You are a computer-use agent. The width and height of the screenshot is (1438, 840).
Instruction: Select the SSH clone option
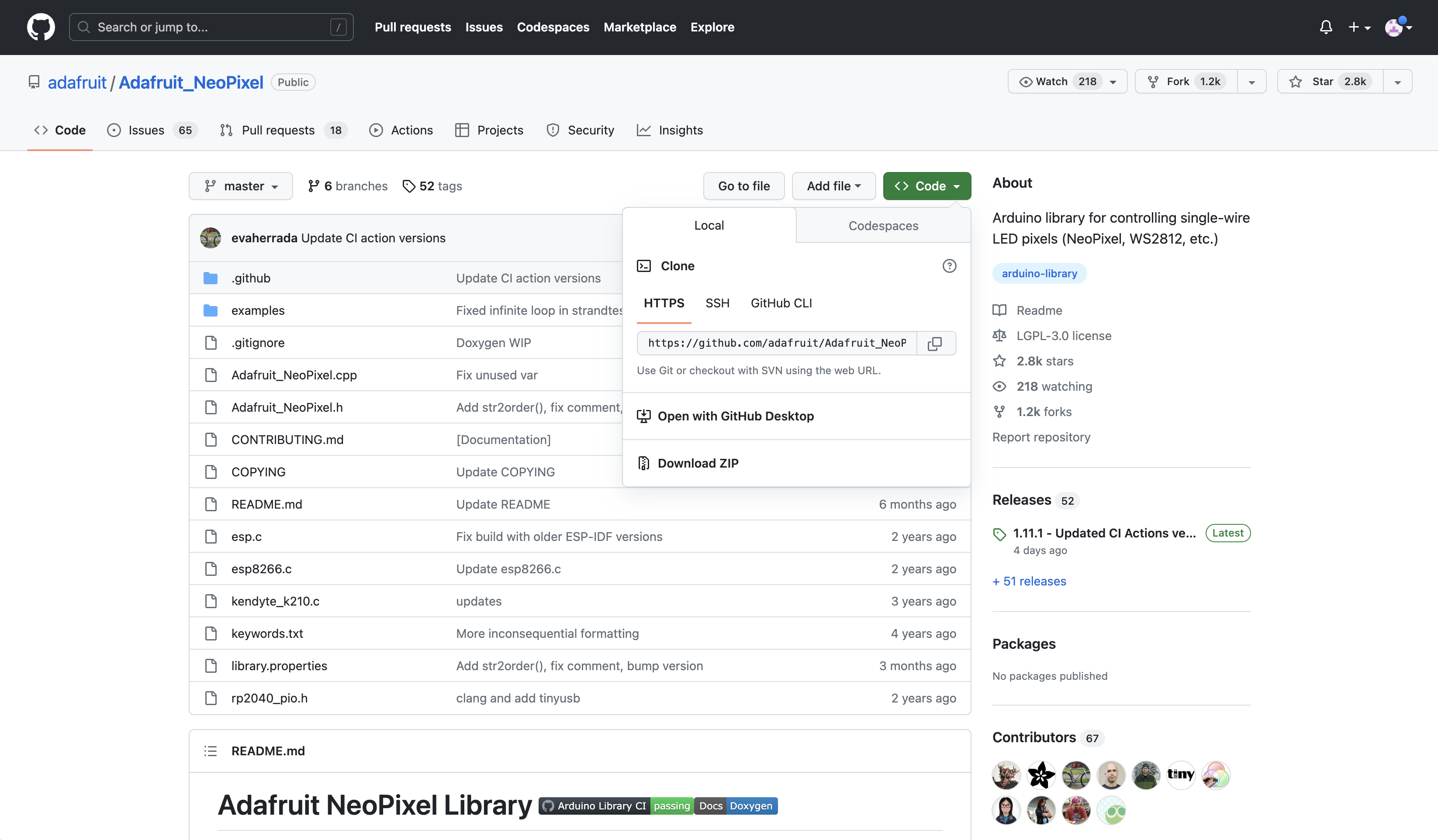(x=717, y=303)
